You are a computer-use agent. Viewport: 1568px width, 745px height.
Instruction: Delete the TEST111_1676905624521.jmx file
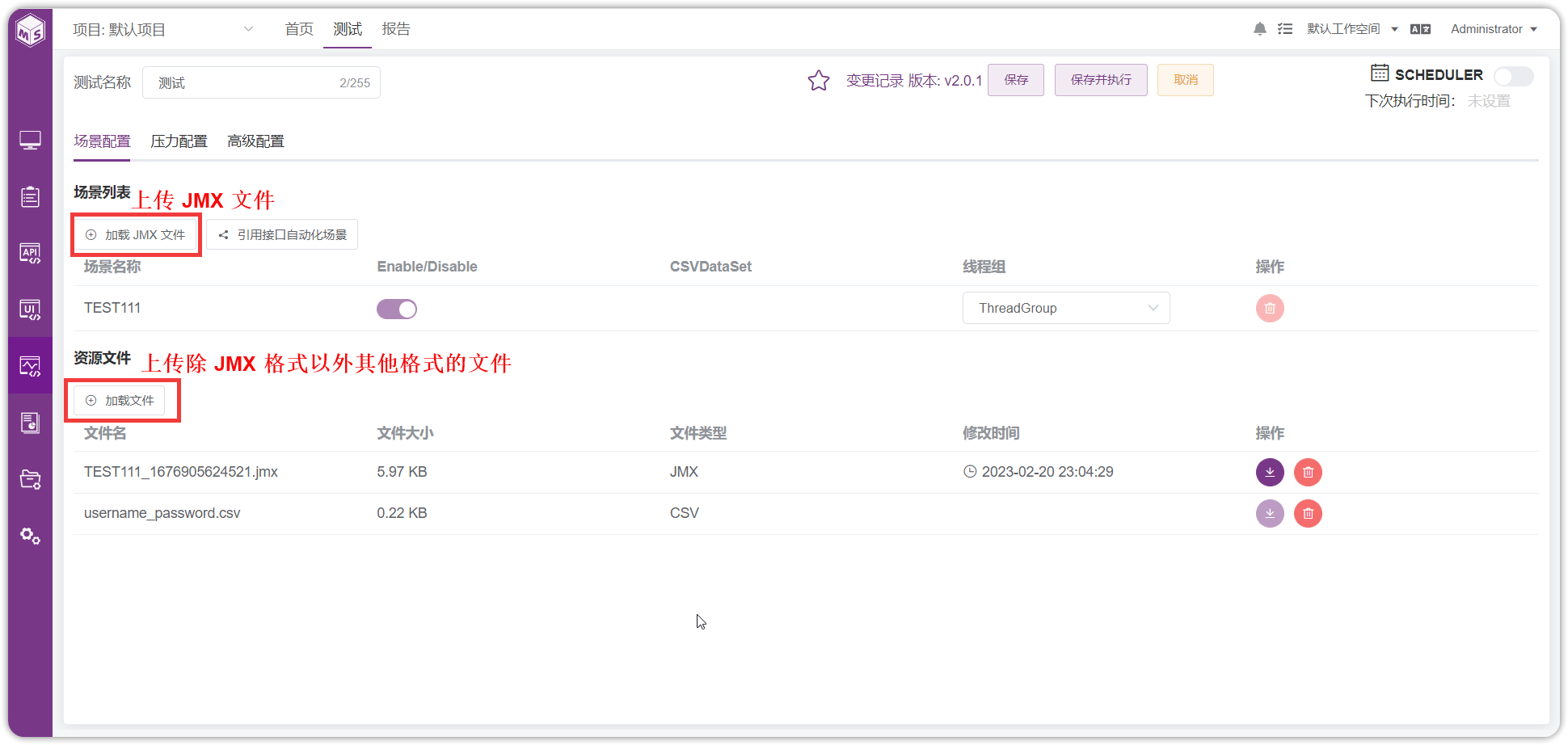click(x=1308, y=472)
